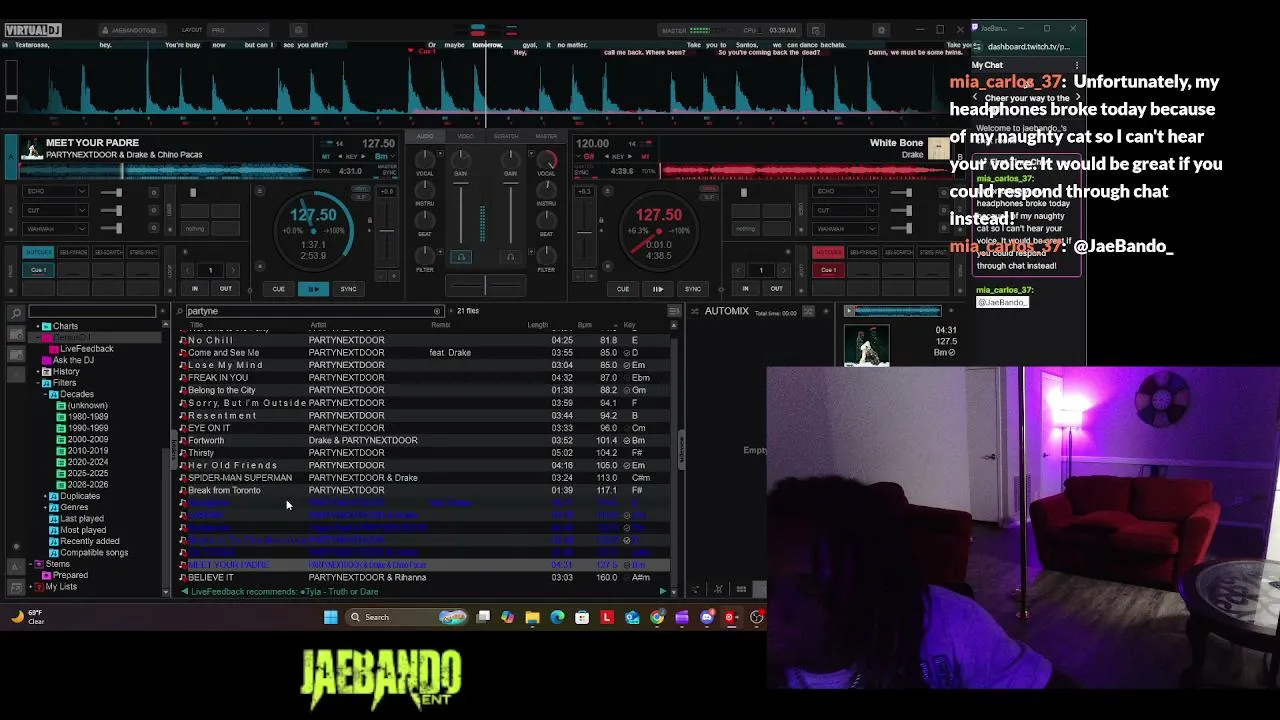Click the right deck VOCAL stem knob
The height and width of the screenshot is (720, 1280).
point(546,159)
